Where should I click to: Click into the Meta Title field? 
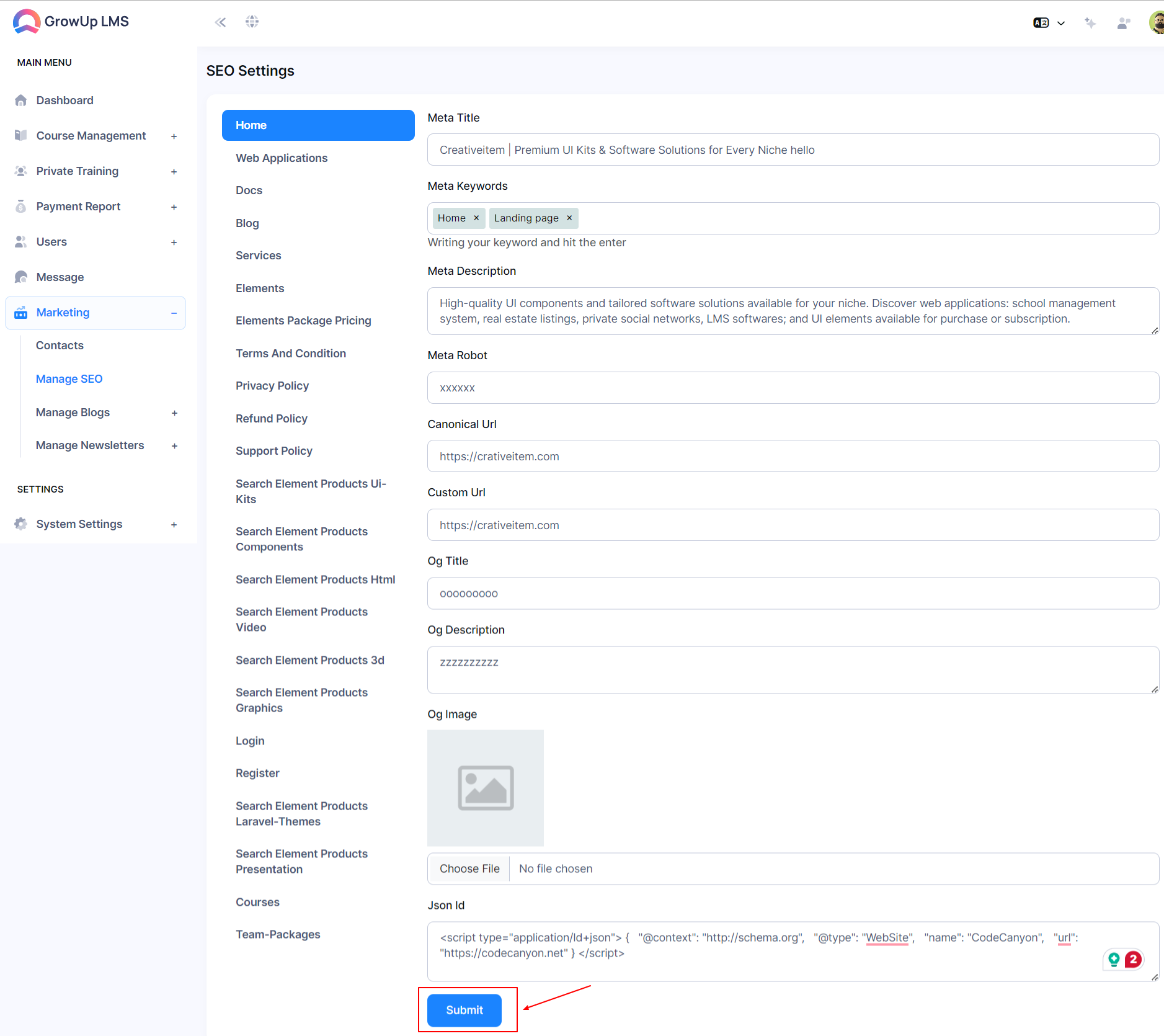click(x=793, y=150)
